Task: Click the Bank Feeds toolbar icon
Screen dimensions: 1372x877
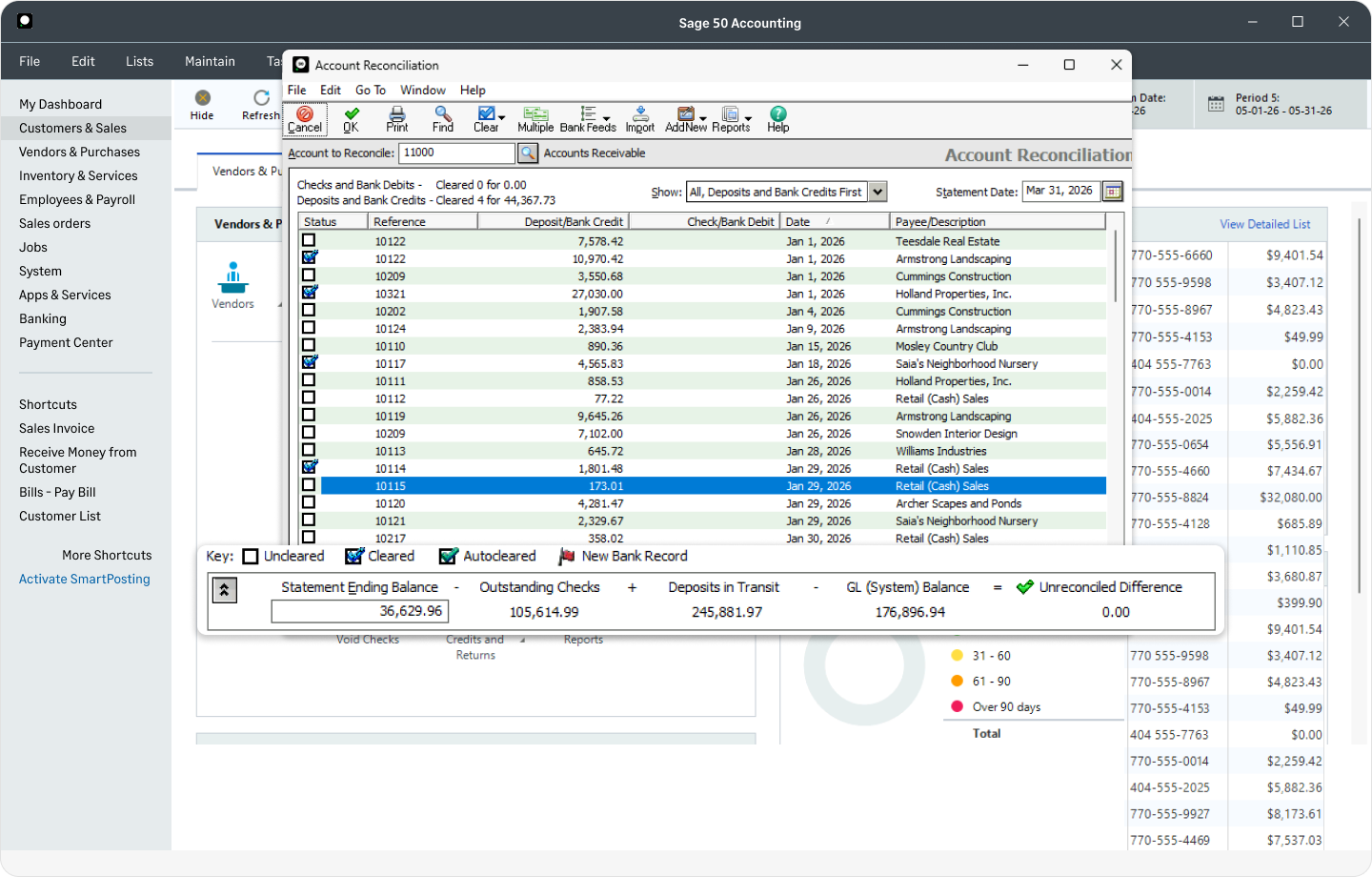Action: point(588,114)
